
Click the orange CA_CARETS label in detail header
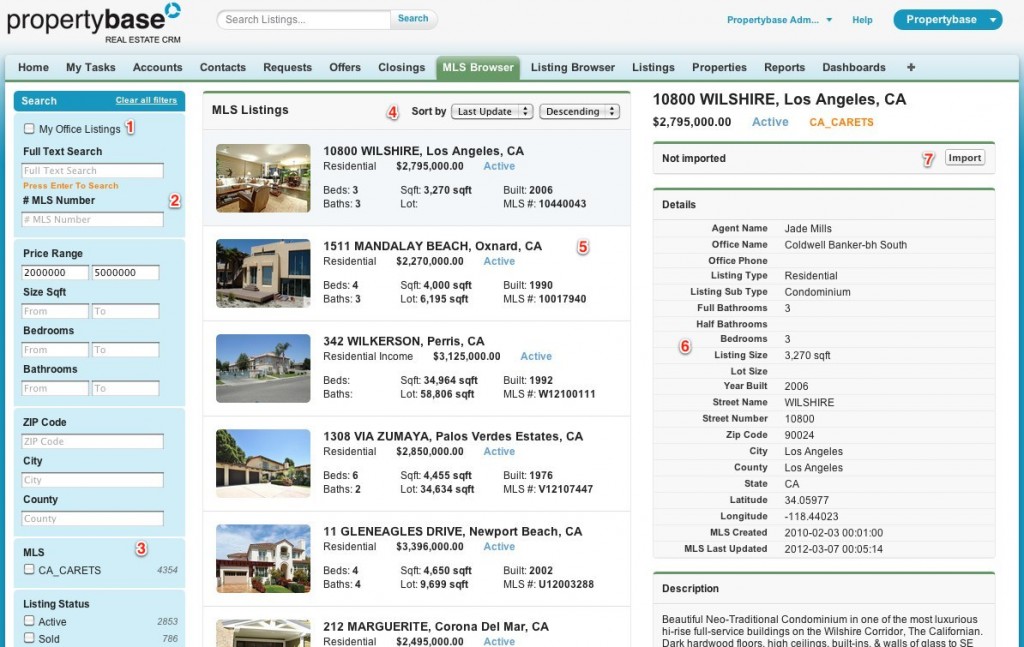[x=841, y=122]
